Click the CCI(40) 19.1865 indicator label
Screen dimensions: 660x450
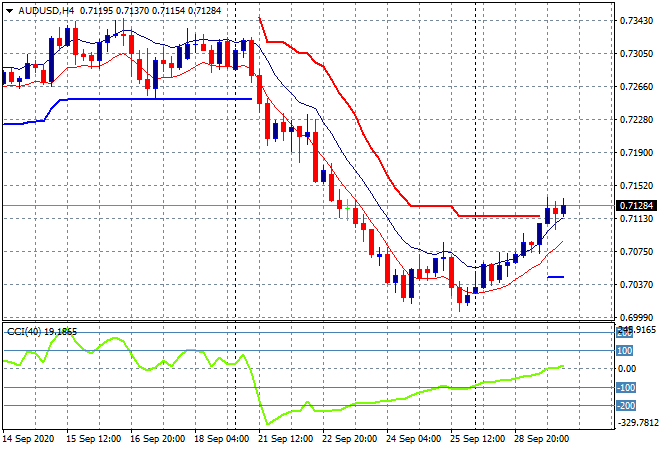click(42, 332)
